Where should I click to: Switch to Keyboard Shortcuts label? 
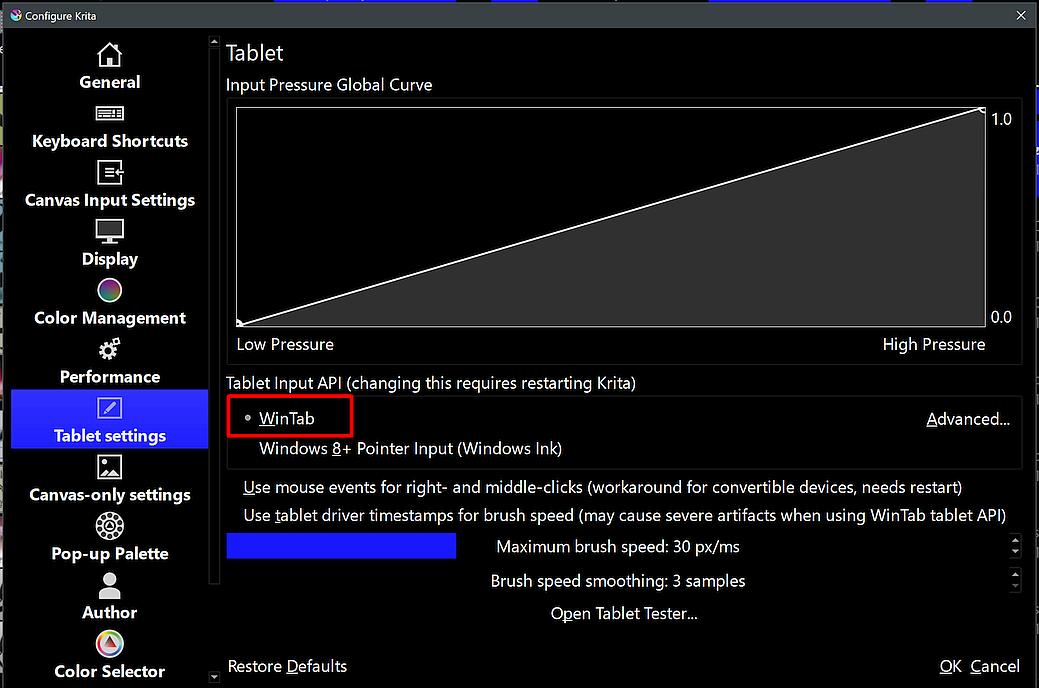[x=109, y=141]
